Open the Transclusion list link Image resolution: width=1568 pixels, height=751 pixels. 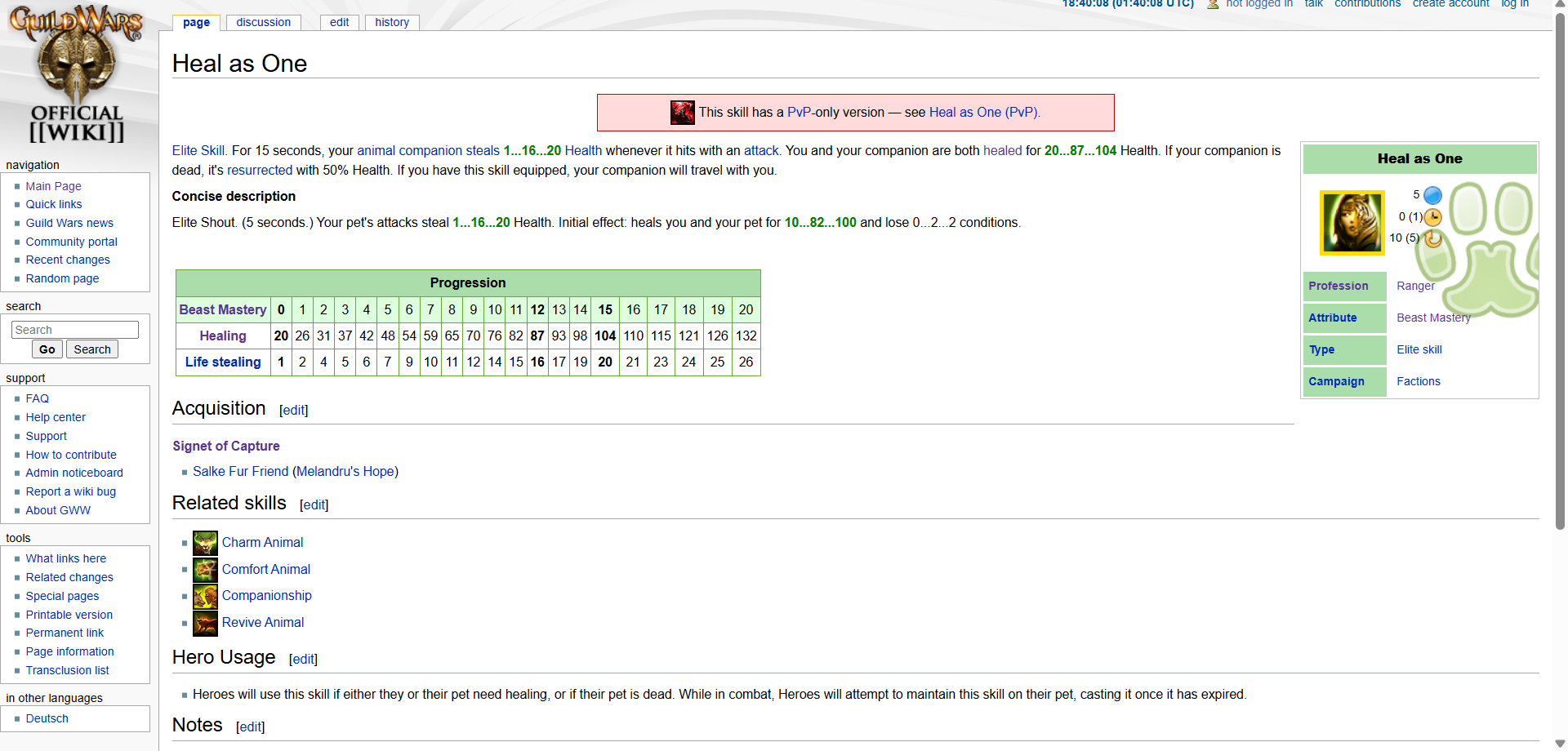click(x=67, y=670)
